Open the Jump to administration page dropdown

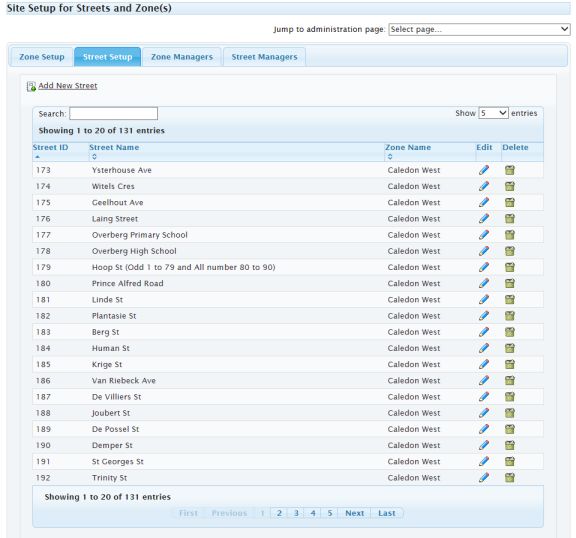(479, 29)
